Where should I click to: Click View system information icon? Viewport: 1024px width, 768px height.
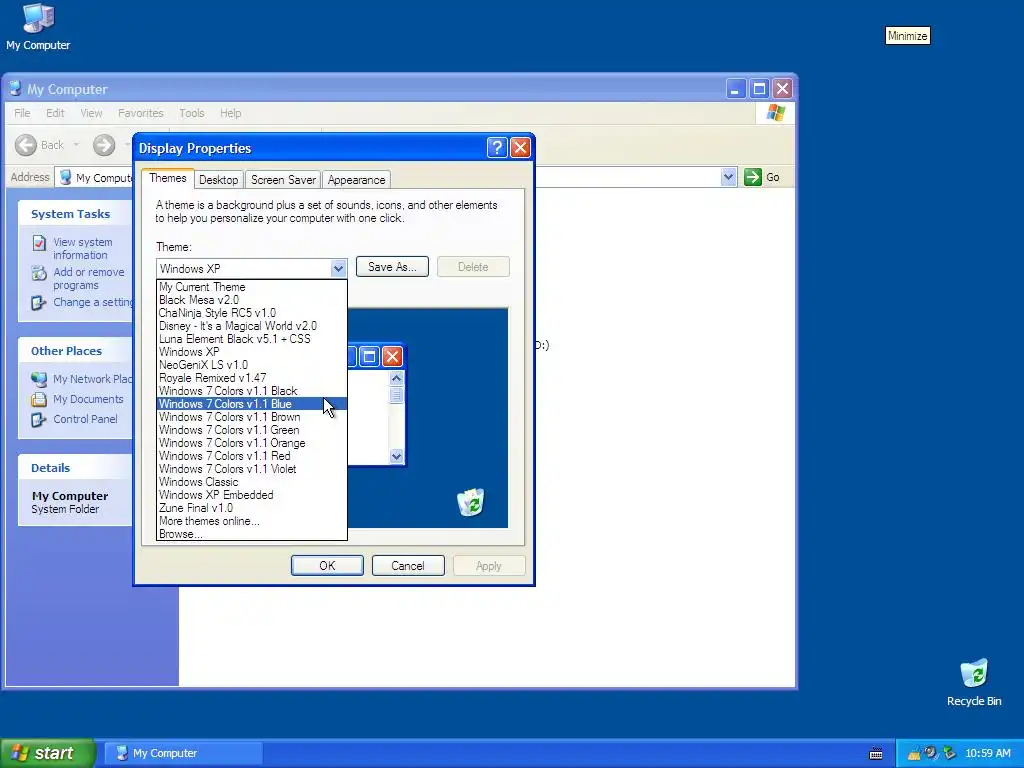click(x=39, y=243)
